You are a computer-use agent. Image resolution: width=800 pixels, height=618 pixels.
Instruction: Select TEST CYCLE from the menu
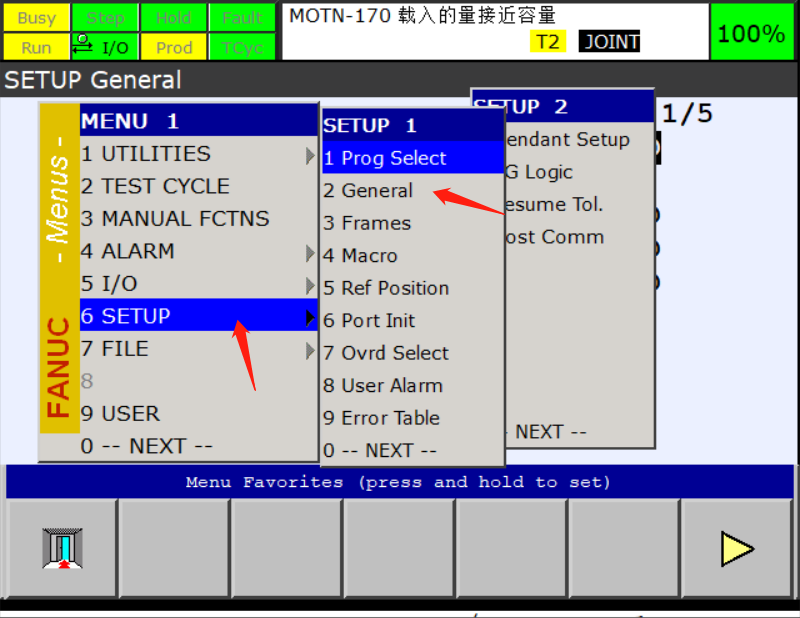pos(198,186)
